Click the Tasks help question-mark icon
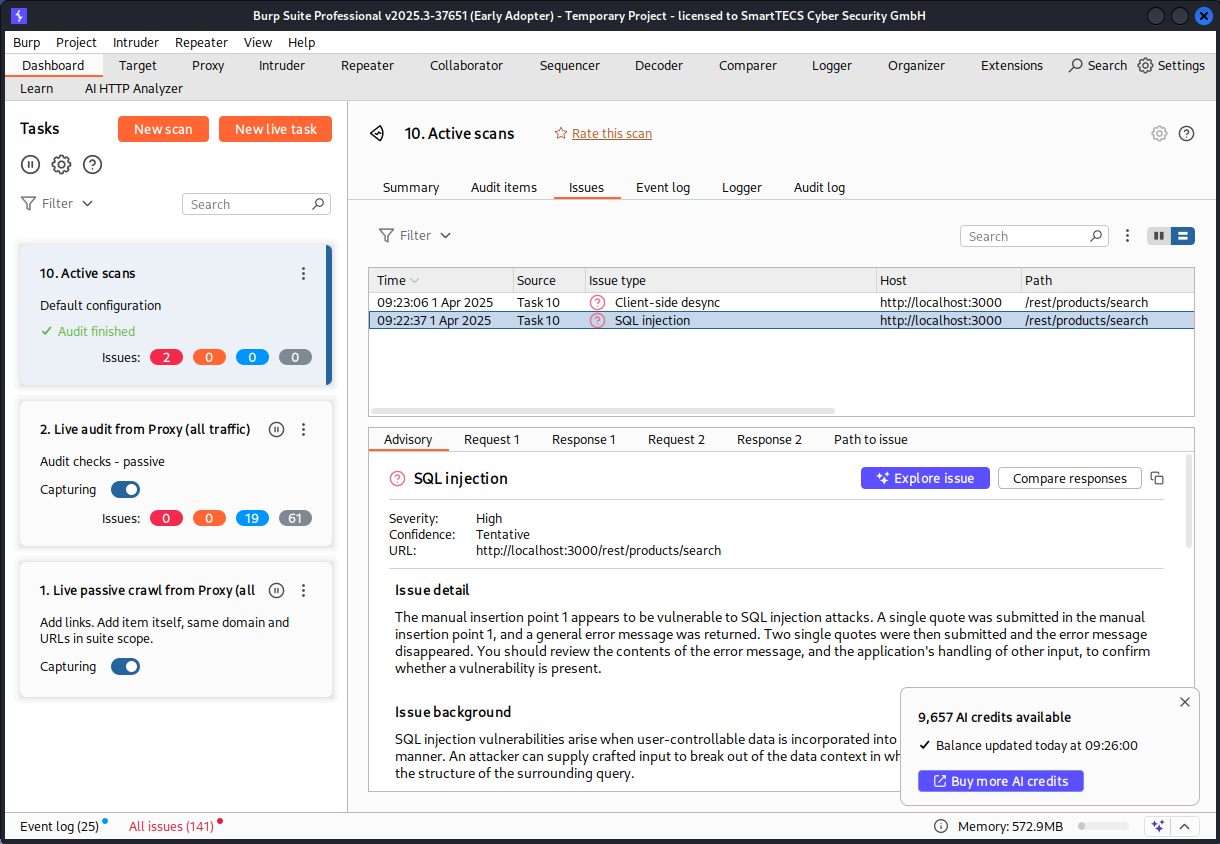 click(x=92, y=164)
